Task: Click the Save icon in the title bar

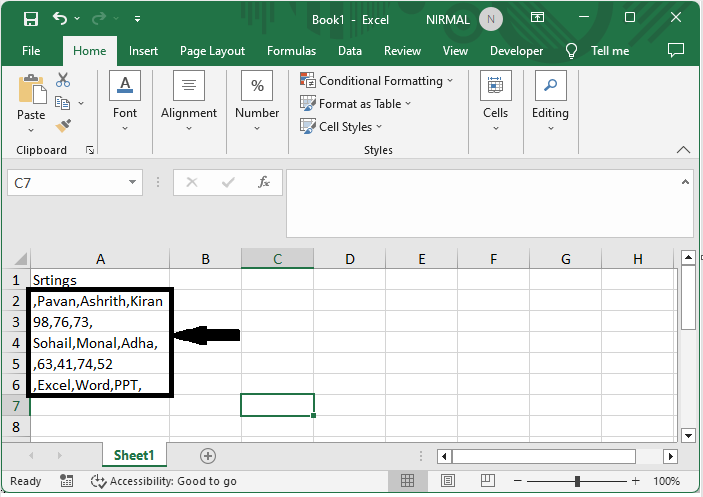Action: [31, 19]
